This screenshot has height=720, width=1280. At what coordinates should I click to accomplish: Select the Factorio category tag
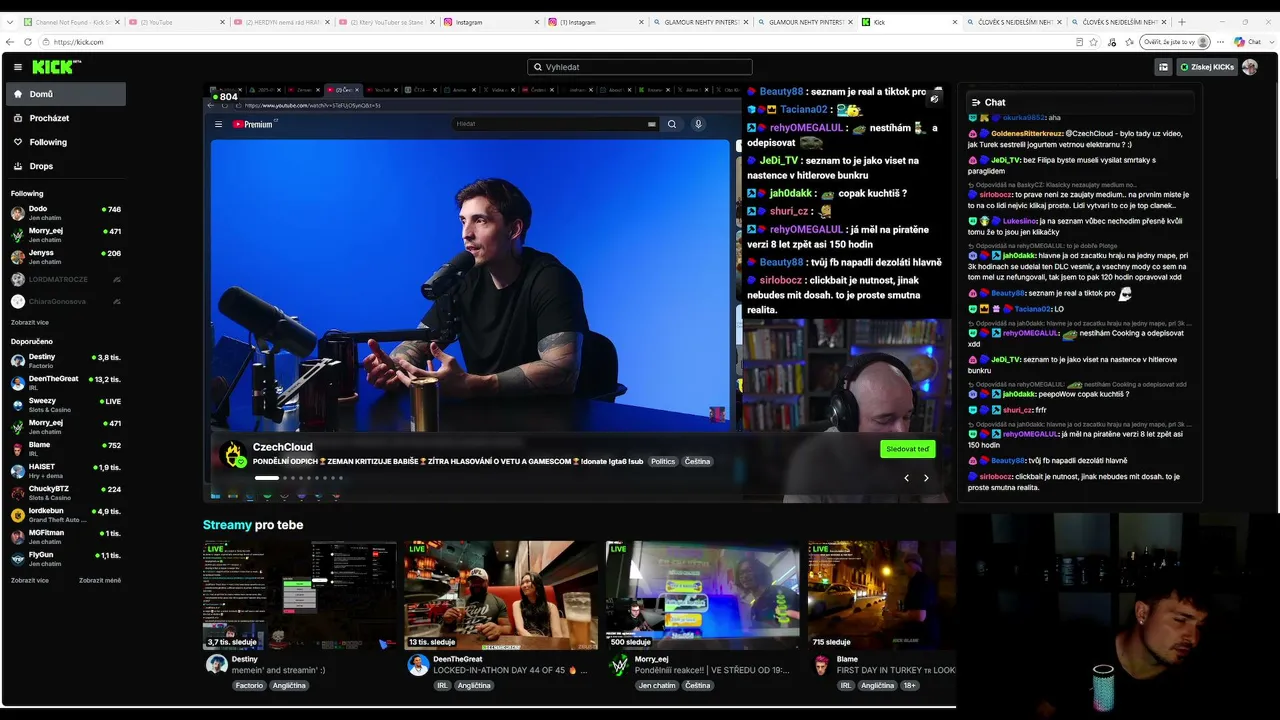tap(249, 686)
